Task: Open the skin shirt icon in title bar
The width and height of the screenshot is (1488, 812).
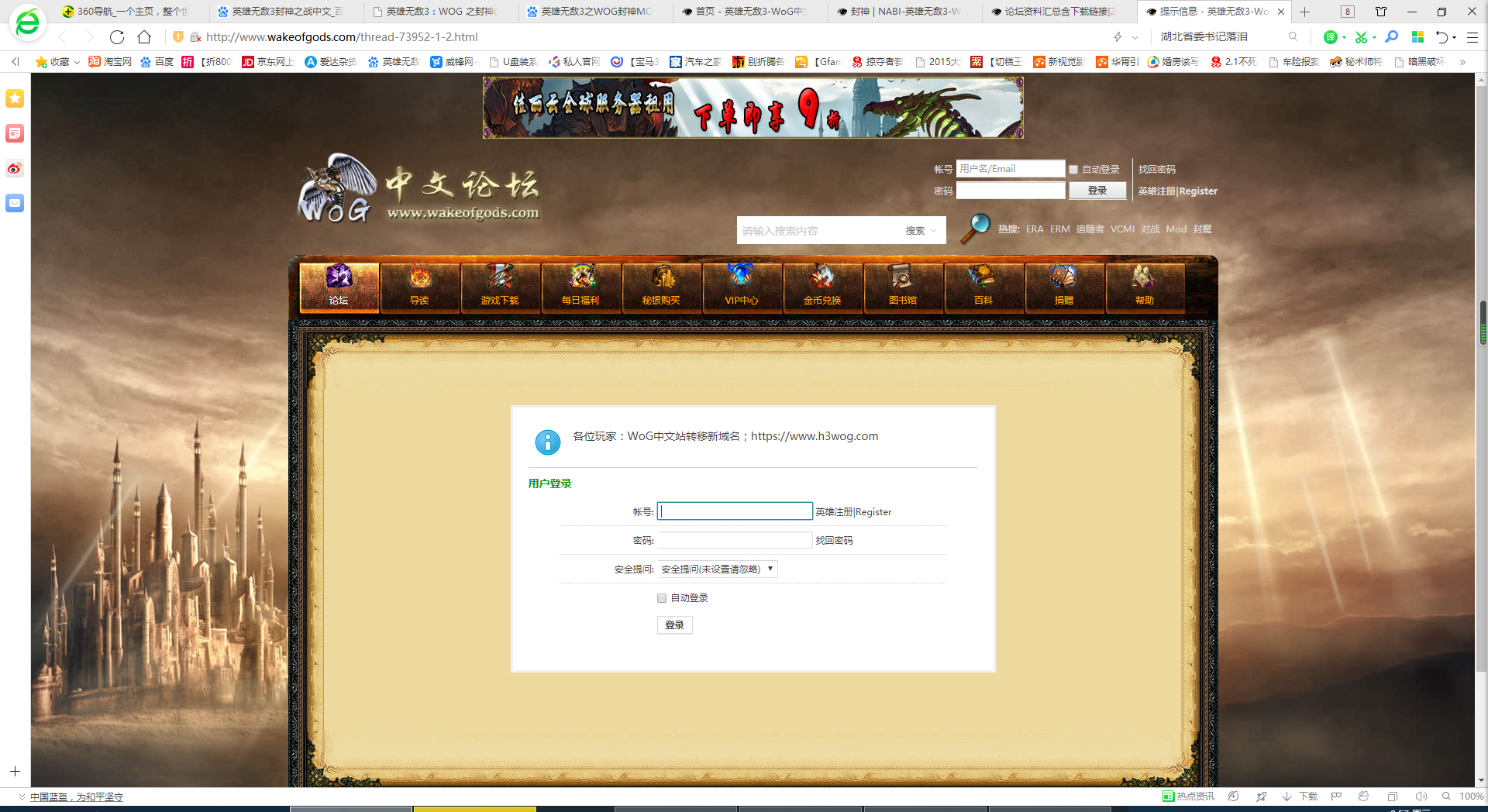Action: (x=1381, y=12)
